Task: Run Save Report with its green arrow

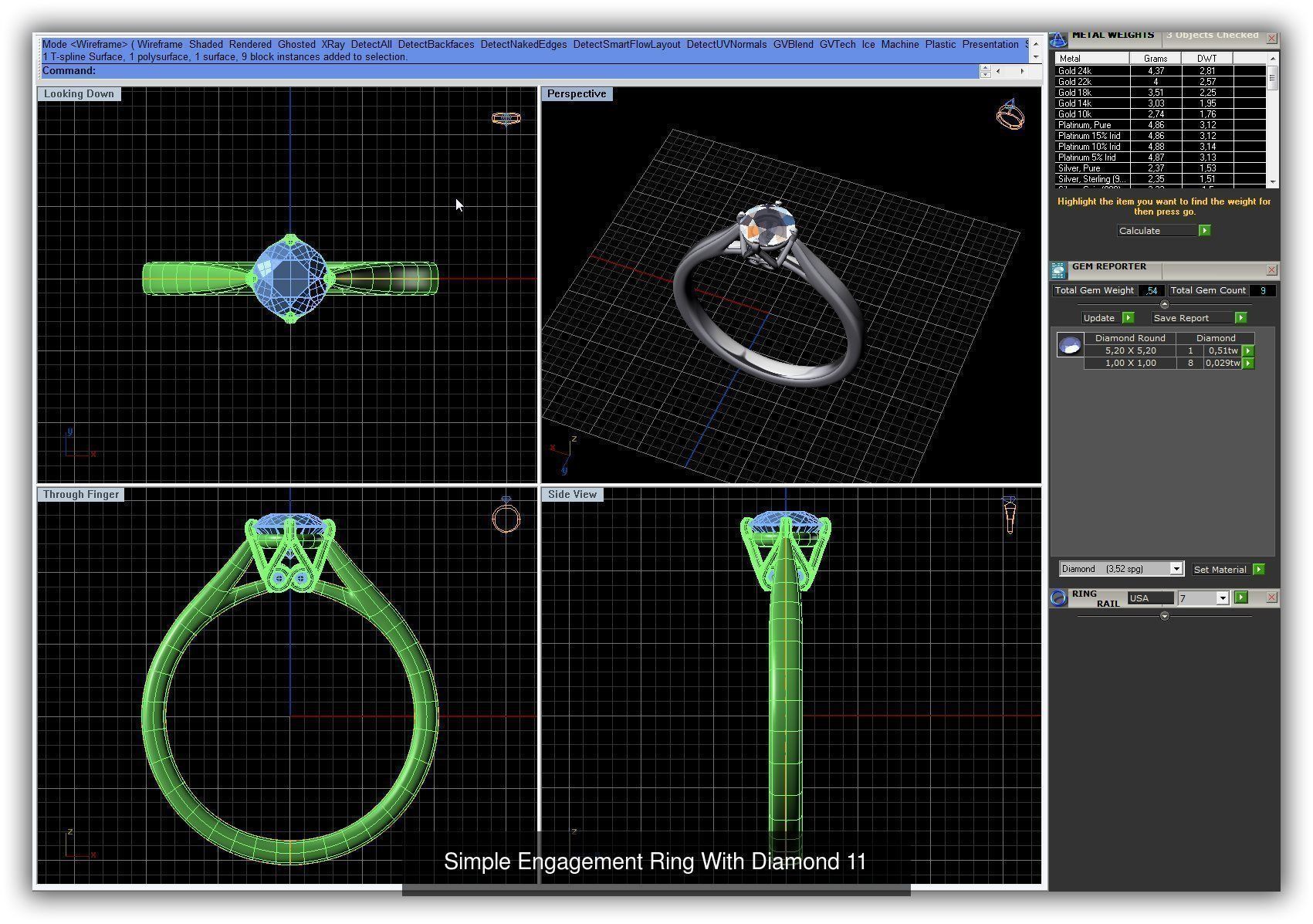Action: 1240,318
